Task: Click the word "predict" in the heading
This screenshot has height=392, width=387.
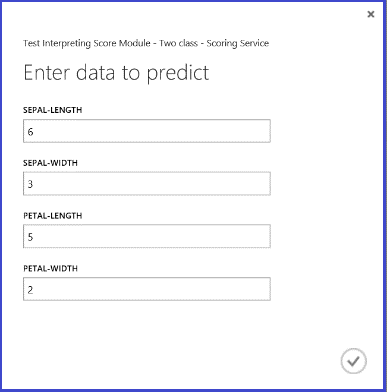Action: pos(178,73)
